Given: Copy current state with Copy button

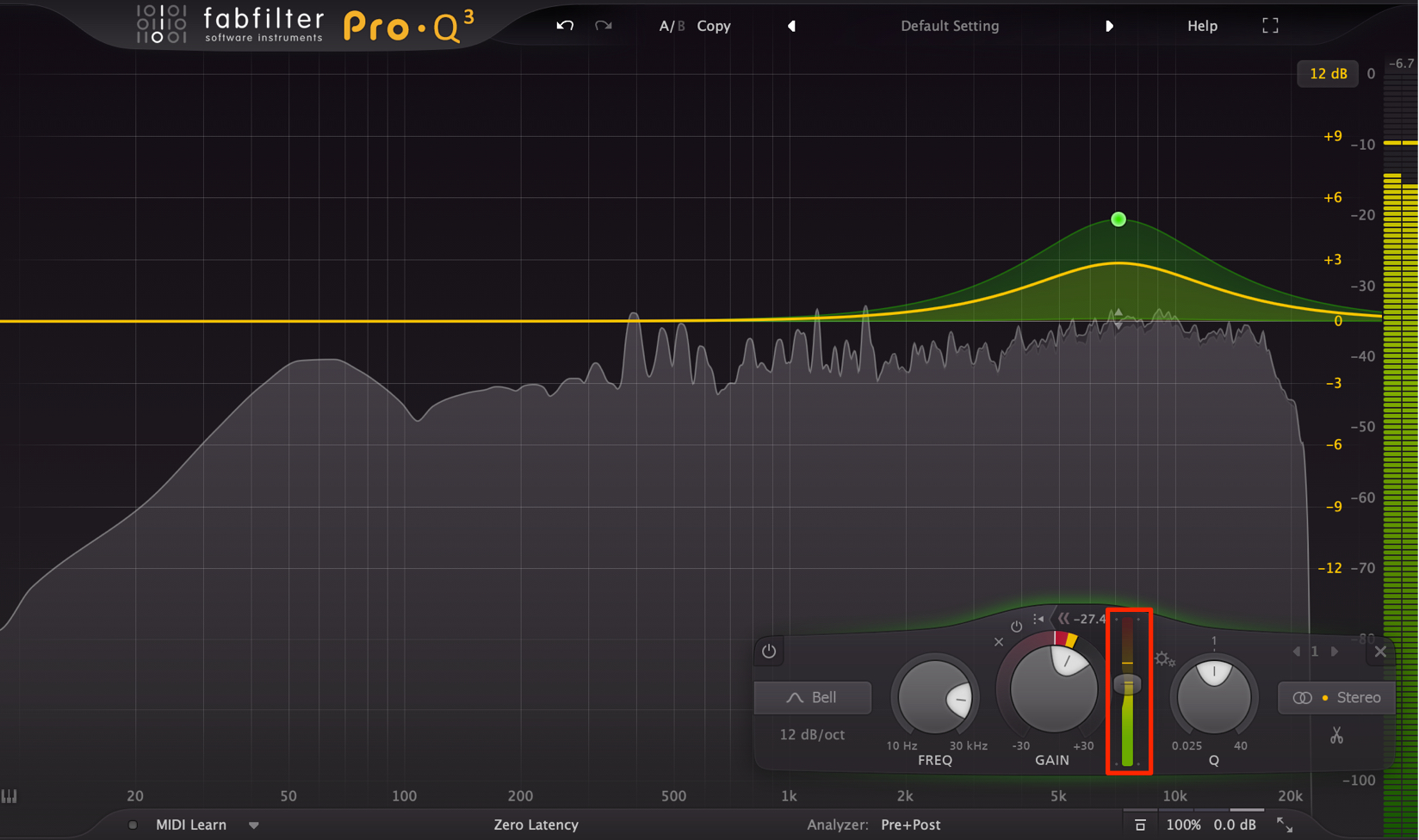Looking at the screenshot, I should click(714, 26).
